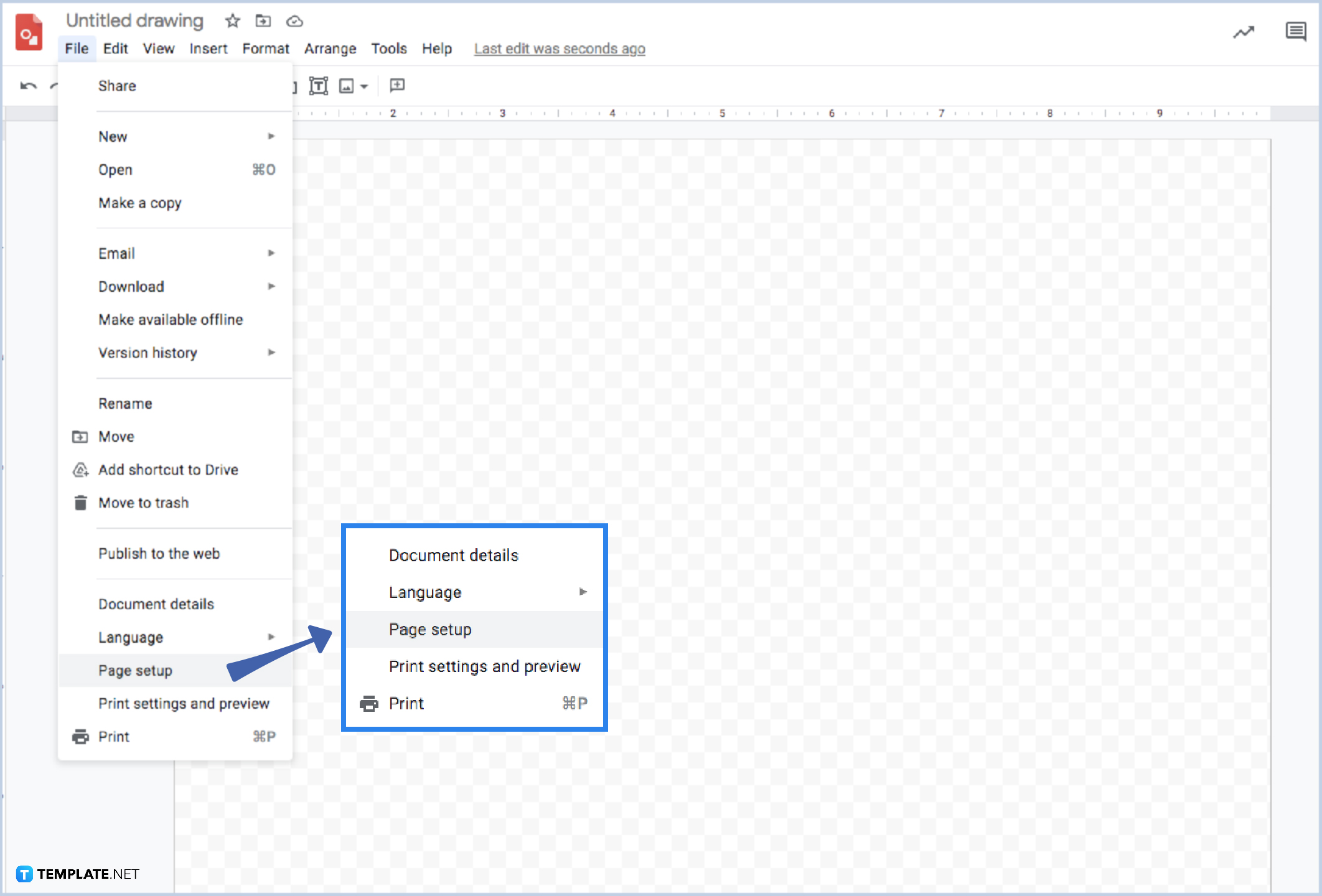This screenshot has height=896, width=1322.
Task: Open the image insert dropdown arrow
Action: coord(364,87)
